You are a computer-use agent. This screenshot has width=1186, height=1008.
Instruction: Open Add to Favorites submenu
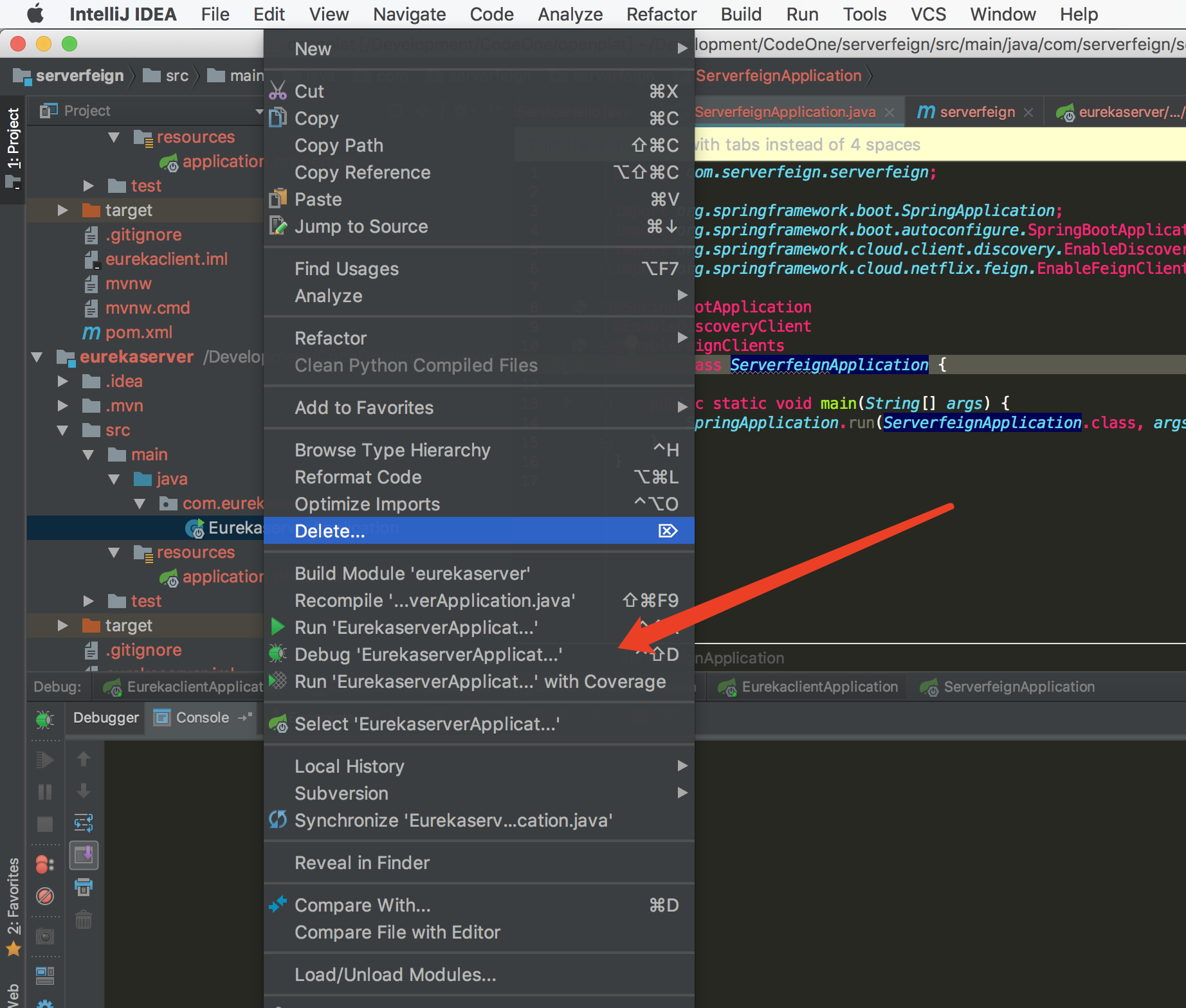479,408
